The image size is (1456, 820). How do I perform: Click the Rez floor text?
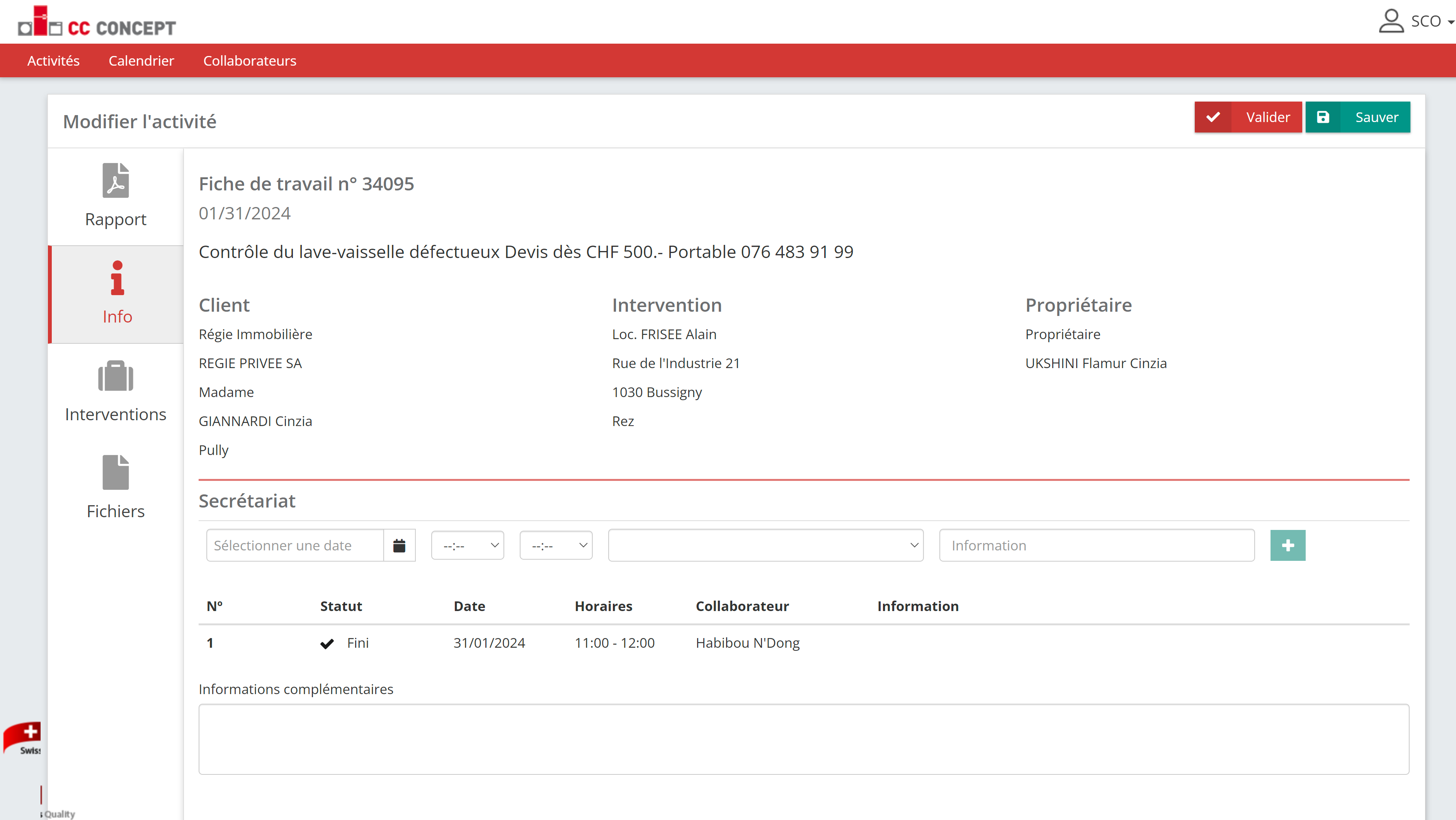(622, 421)
